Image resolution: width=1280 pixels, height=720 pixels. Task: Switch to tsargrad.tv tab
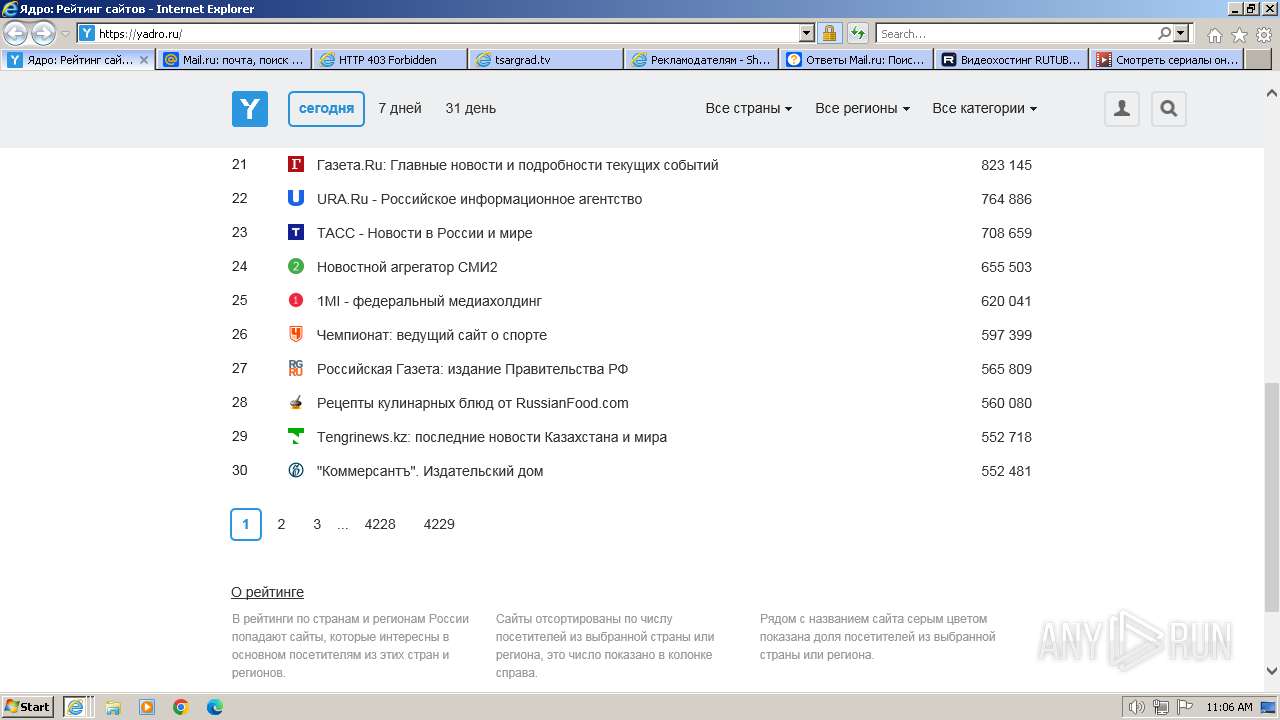(546, 60)
